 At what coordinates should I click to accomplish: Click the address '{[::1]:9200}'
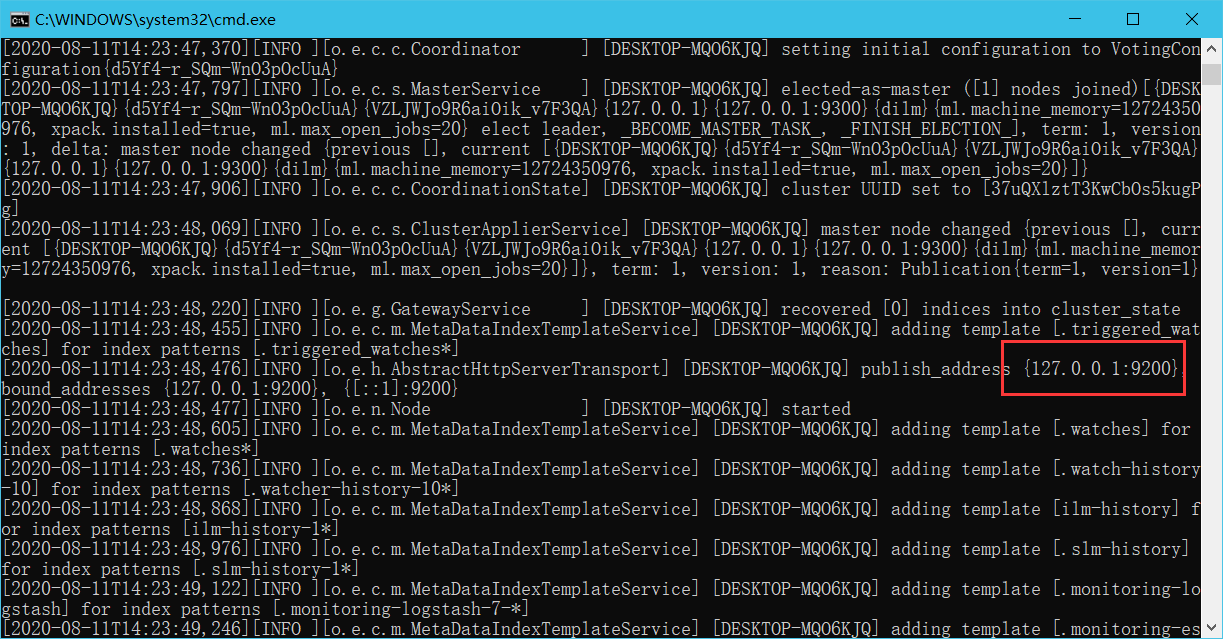[401, 389]
